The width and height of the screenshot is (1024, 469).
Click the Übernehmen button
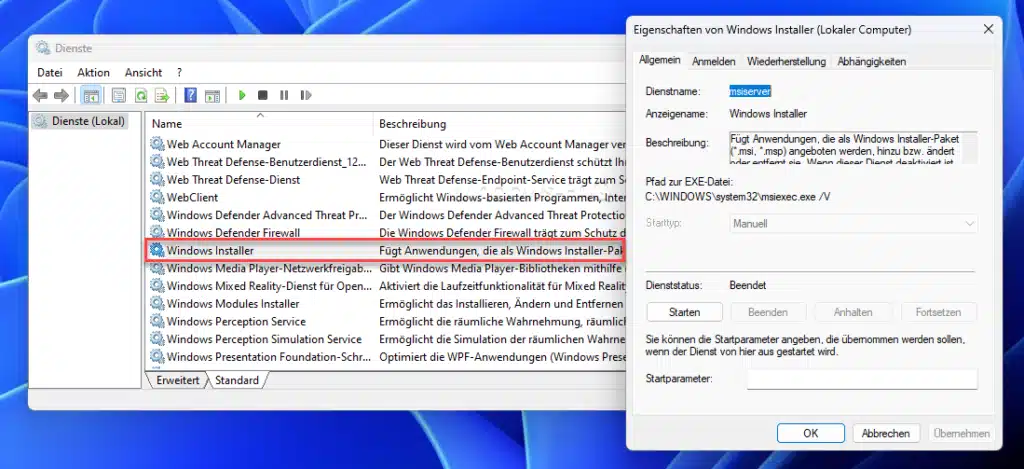coord(961,433)
